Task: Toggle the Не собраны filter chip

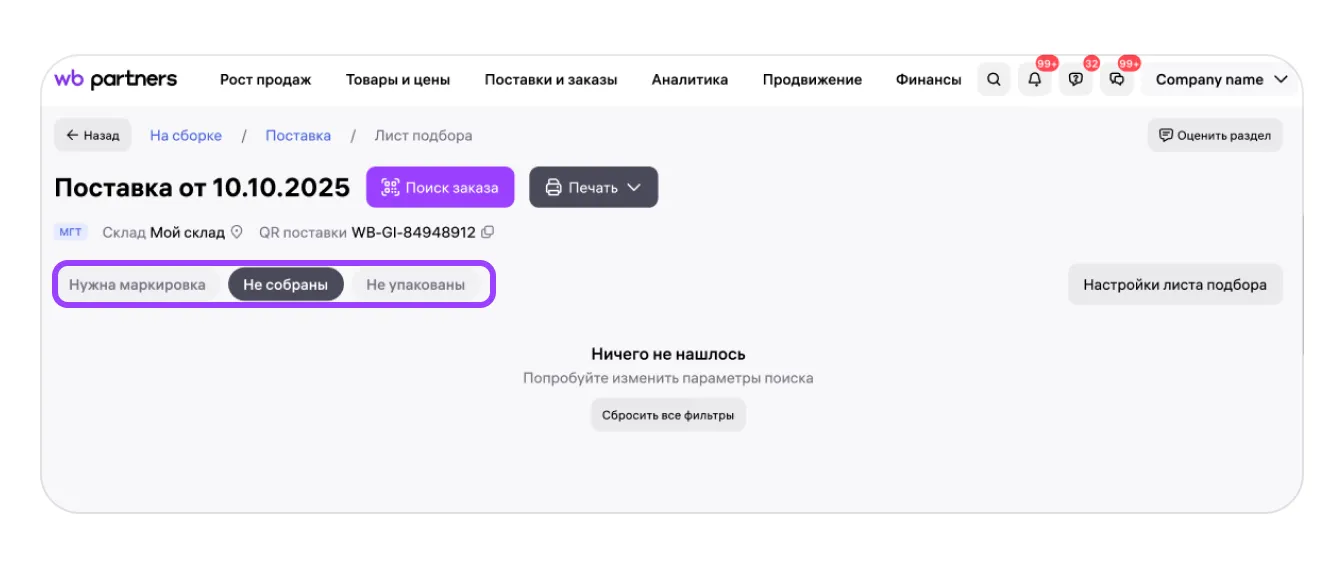Action: [285, 285]
